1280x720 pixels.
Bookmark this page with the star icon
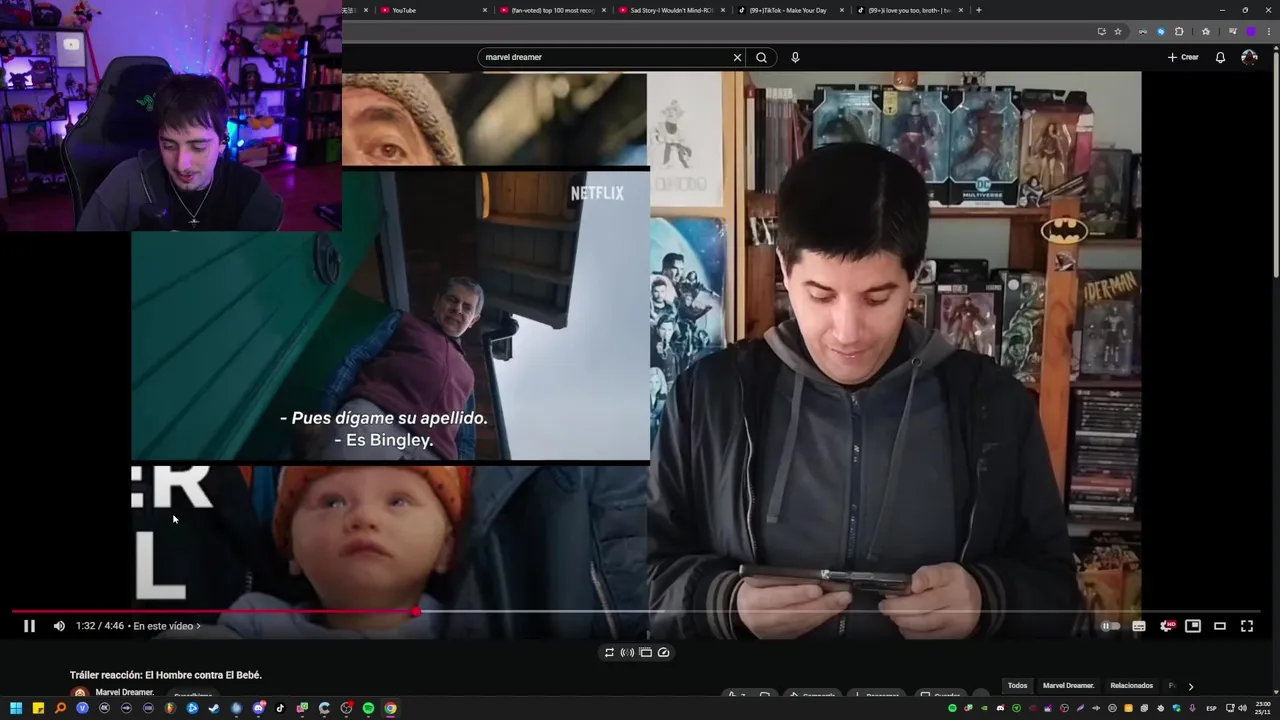point(1118,31)
